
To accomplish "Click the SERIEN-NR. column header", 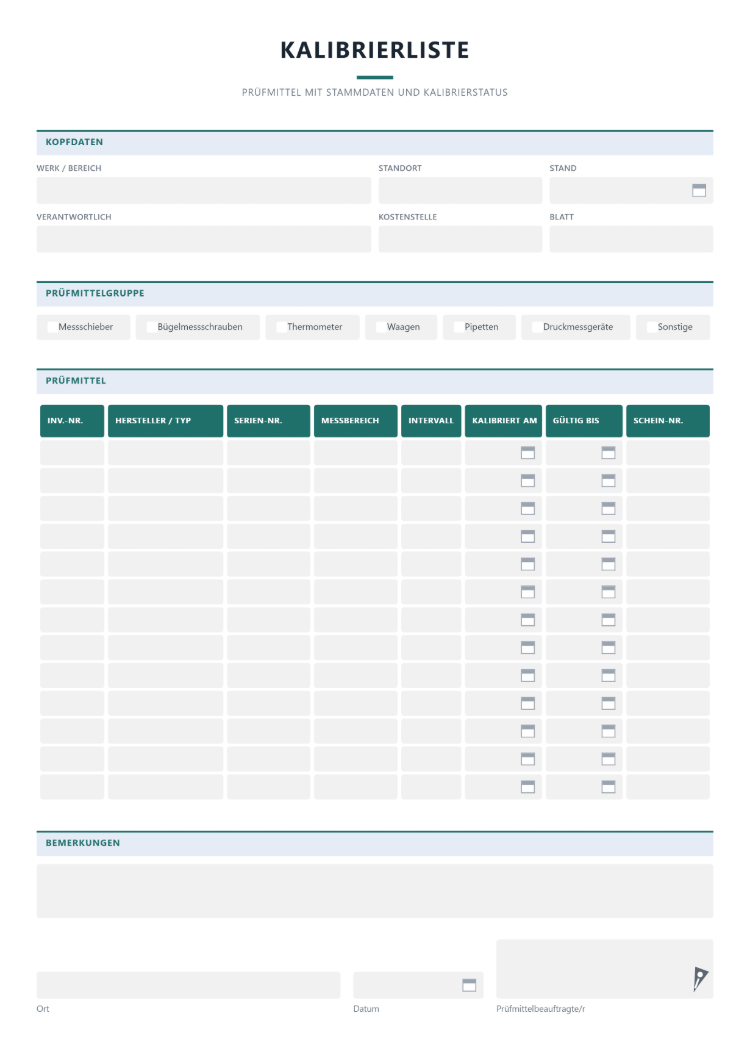I will [x=268, y=421].
